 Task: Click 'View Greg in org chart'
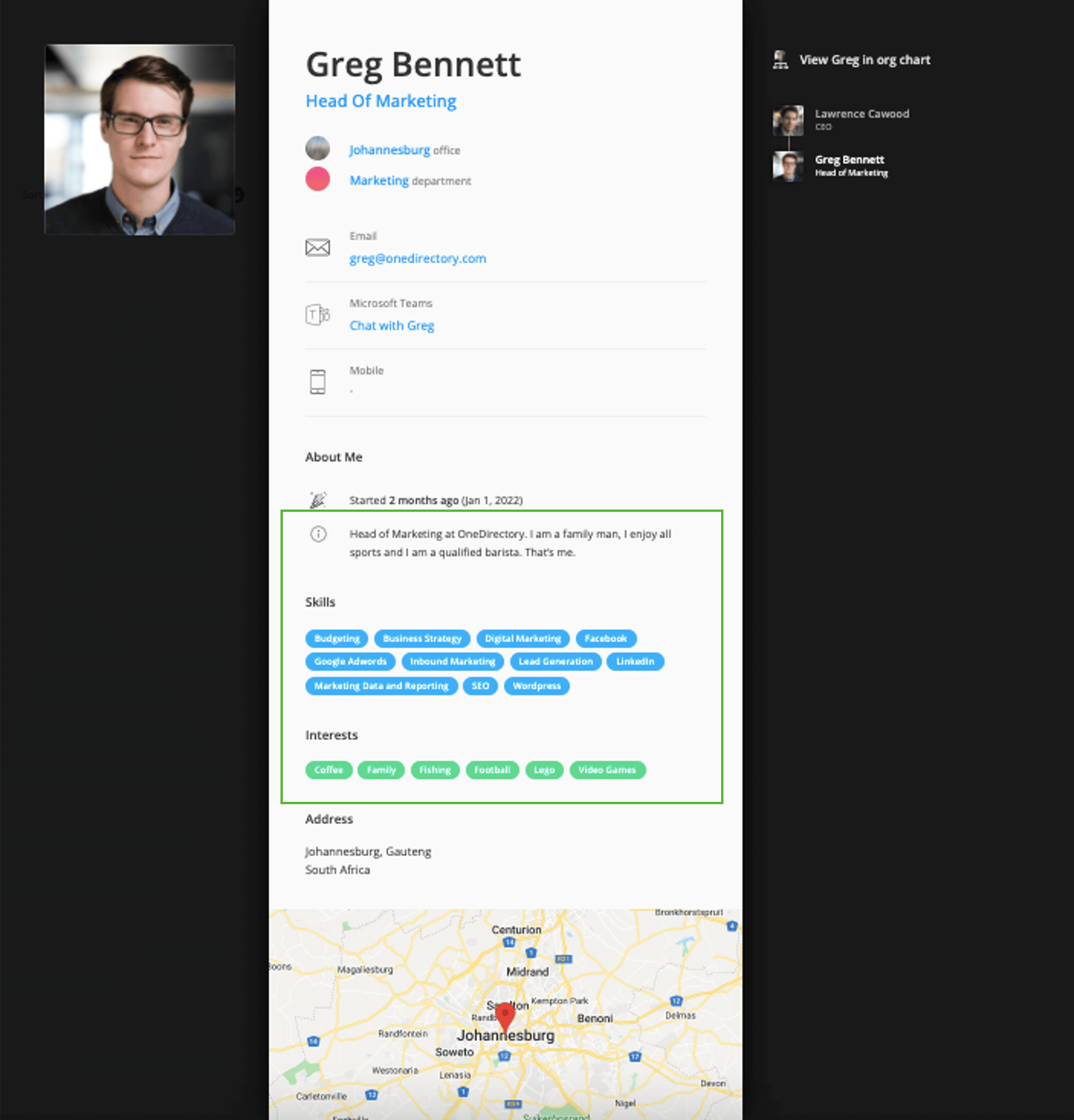click(x=865, y=59)
